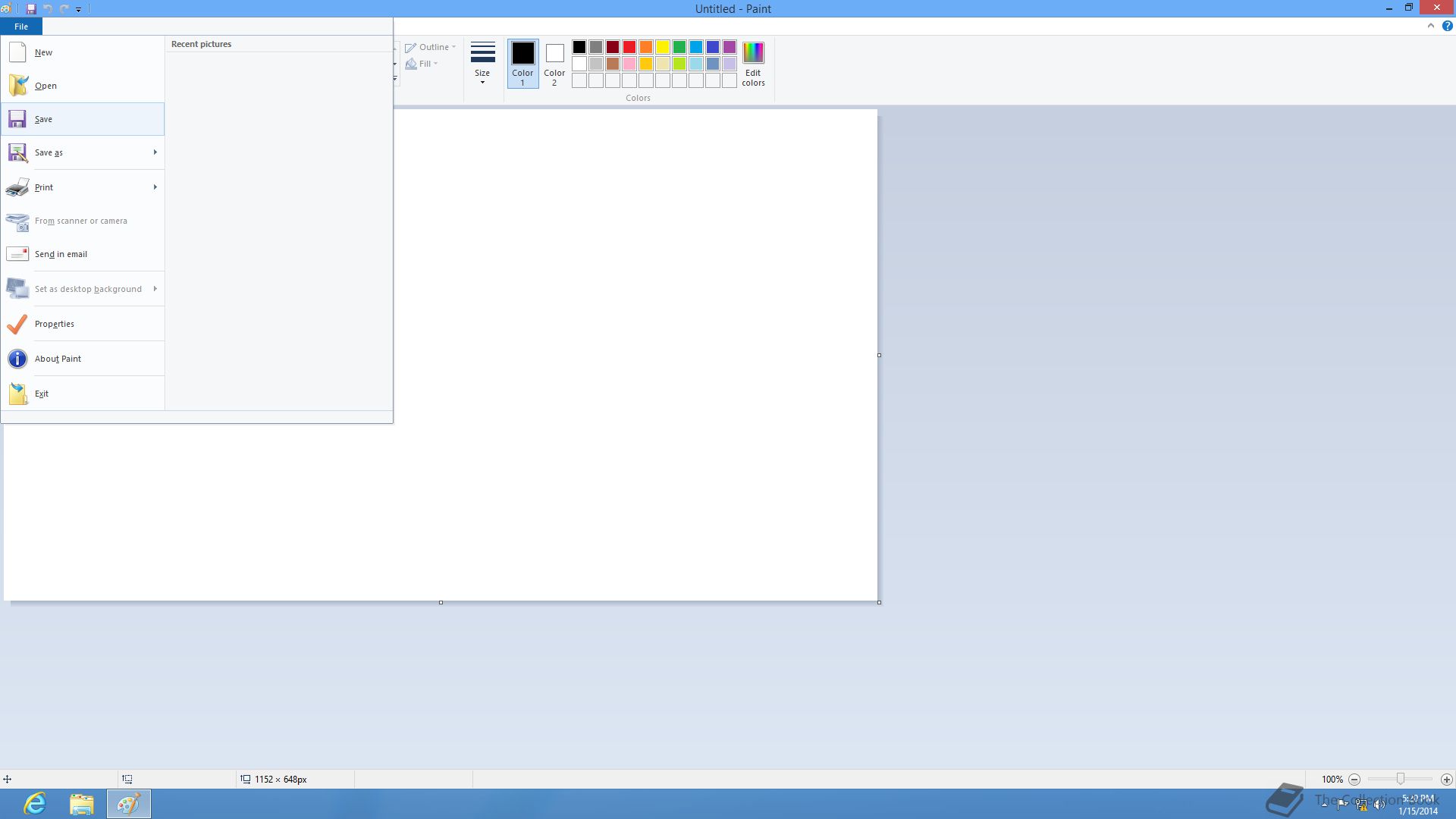Viewport: 1456px width, 819px height.
Task: Click the Save floppy disk icon
Action: coord(17,119)
